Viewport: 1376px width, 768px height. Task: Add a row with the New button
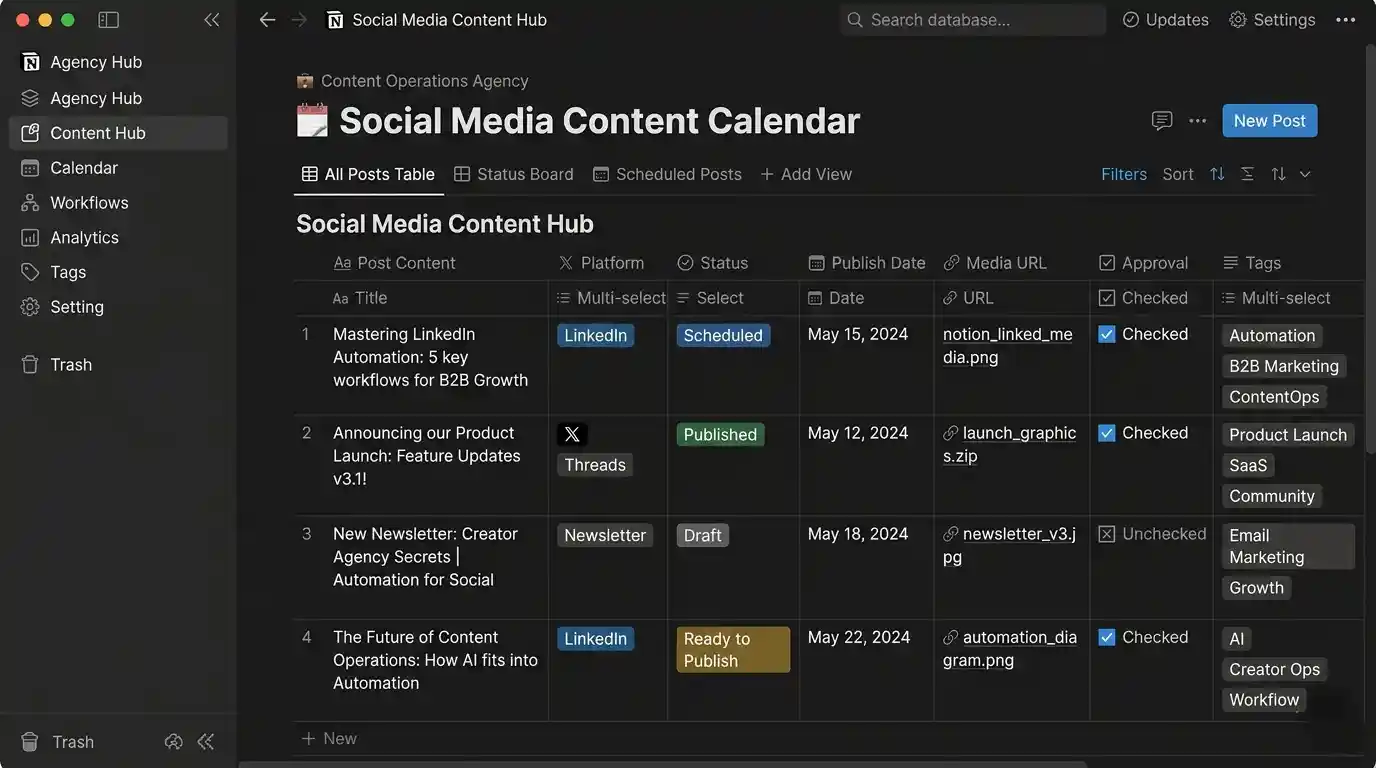(x=329, y=739)
